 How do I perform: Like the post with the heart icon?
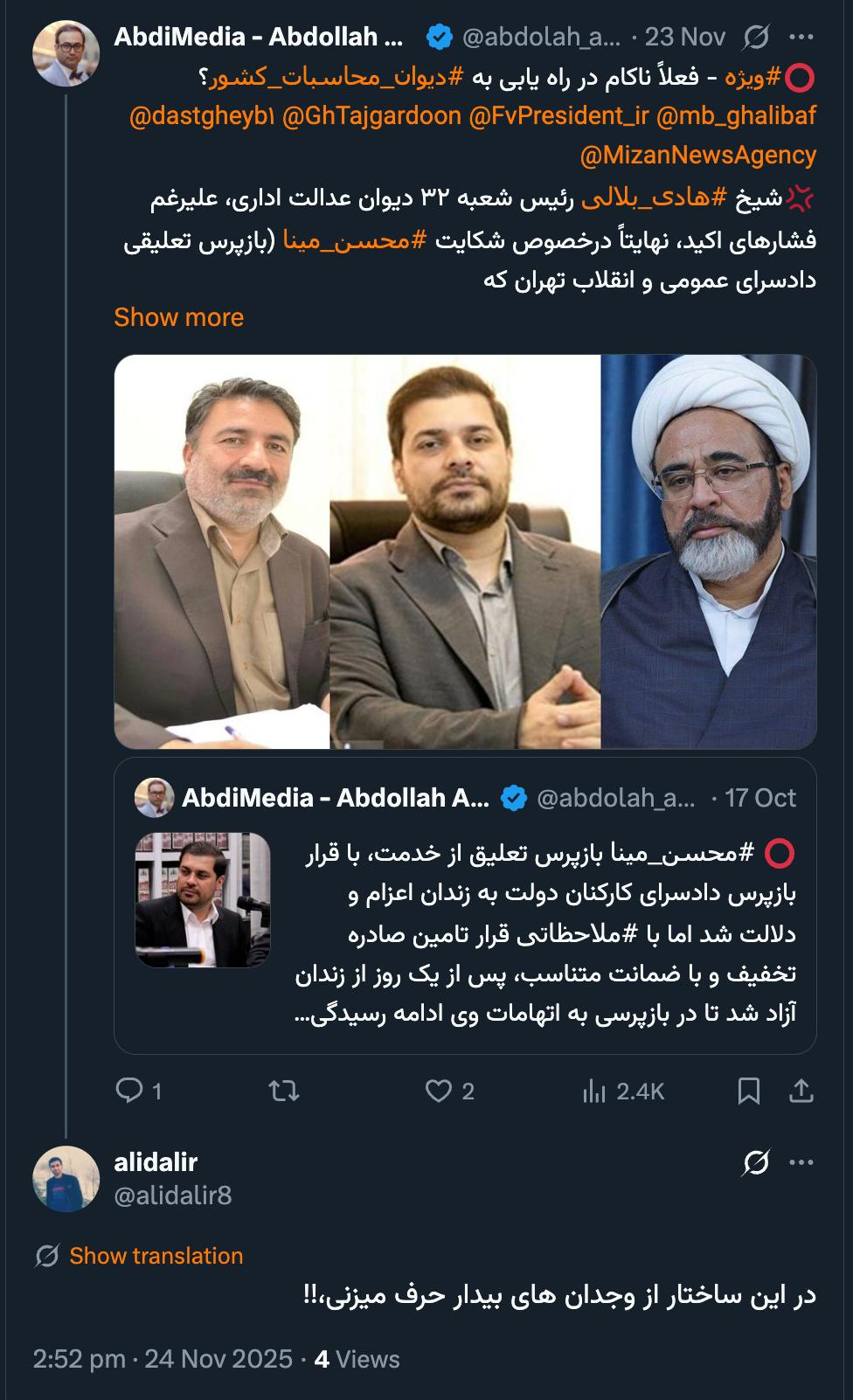coord(438,1090)
